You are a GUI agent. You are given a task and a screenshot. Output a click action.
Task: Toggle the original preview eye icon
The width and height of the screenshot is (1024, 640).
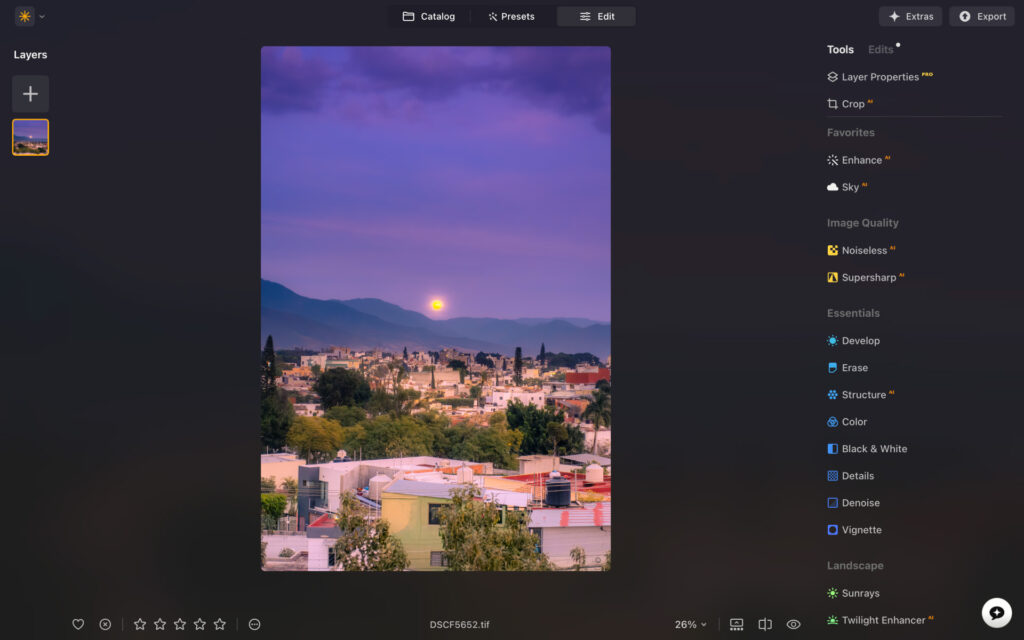(x=794, y=624)
